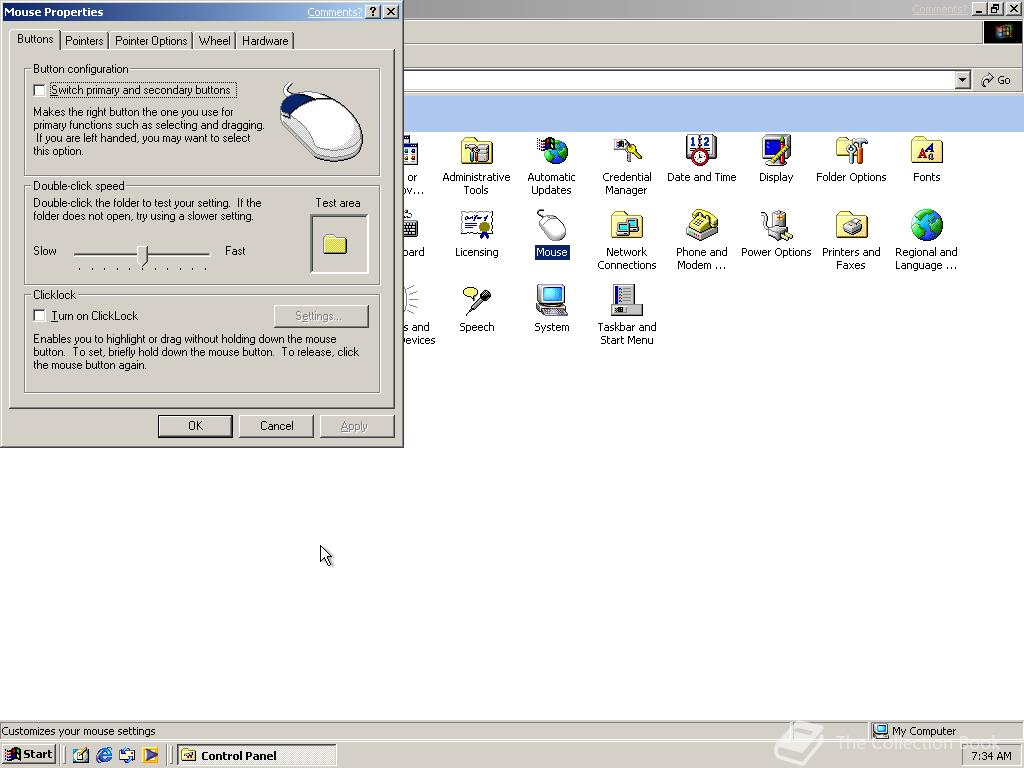Click the Start button

click(x=29, y=755)
